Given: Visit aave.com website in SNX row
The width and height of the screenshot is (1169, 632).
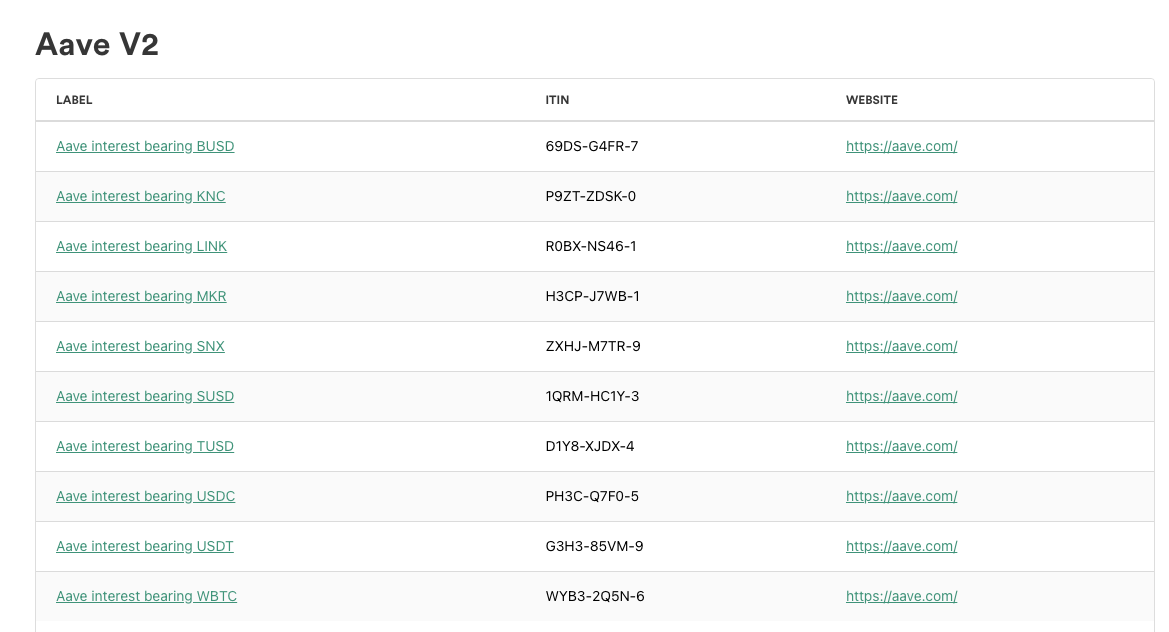Looking at the screenshot, I should coord(901,346).
